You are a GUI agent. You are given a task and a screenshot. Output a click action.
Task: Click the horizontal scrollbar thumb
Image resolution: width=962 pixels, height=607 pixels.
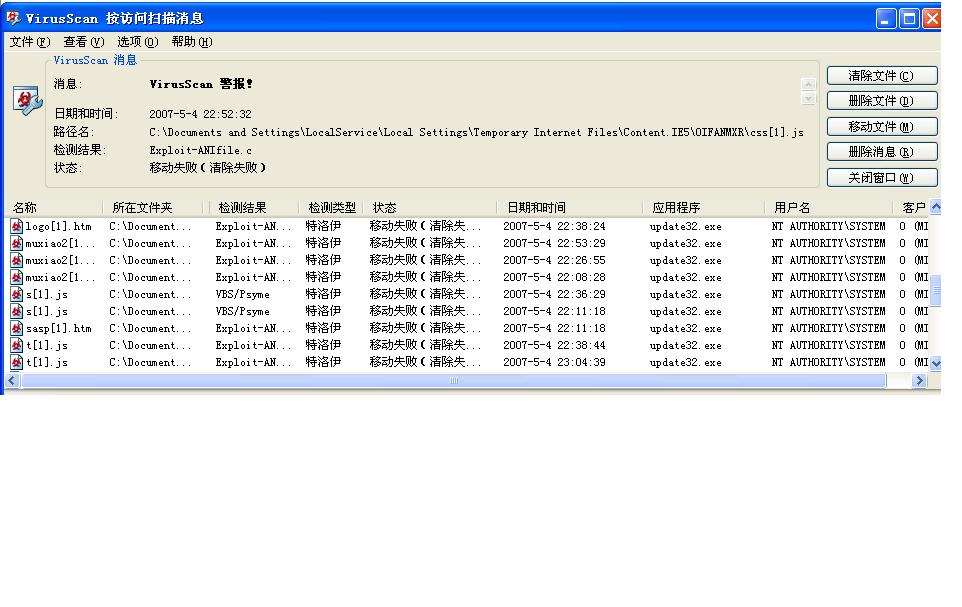[x=453, y=381]
